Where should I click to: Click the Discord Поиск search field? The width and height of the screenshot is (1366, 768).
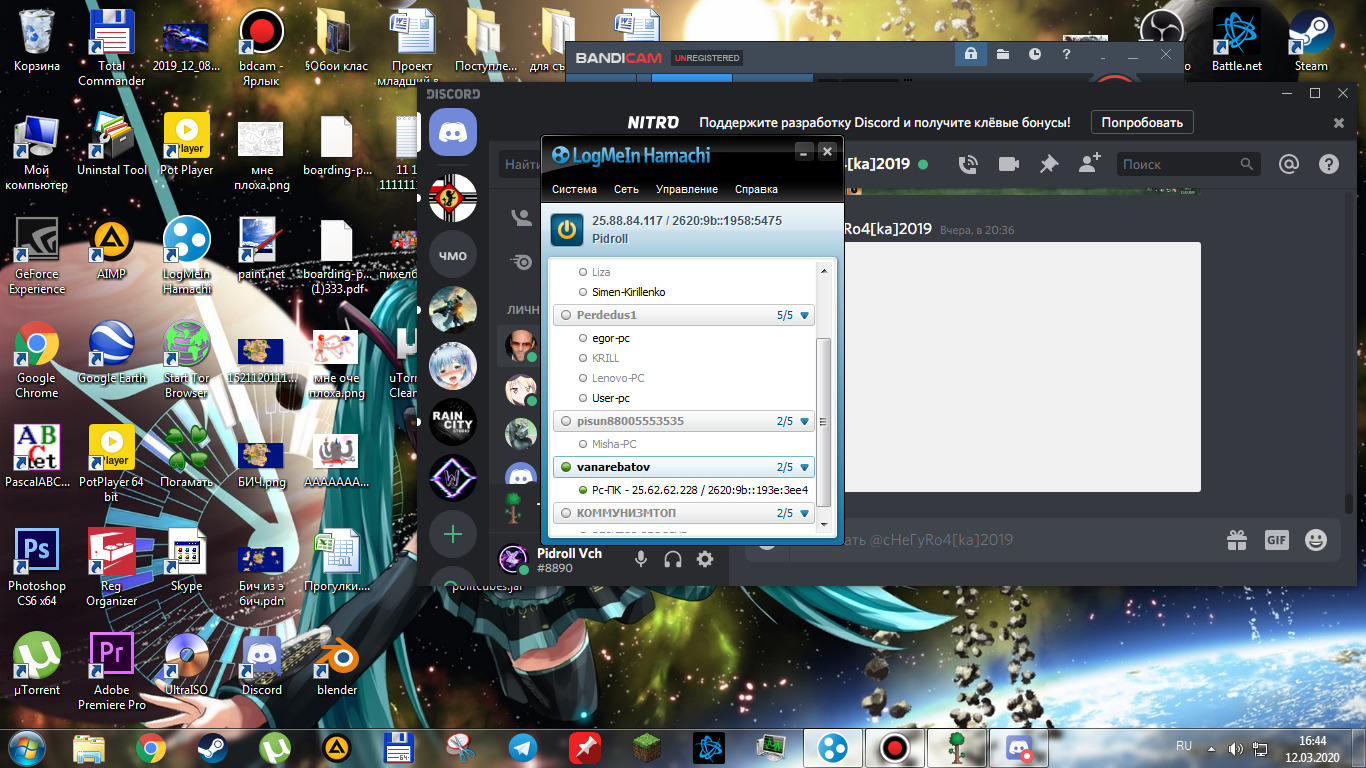[1187, 164]
